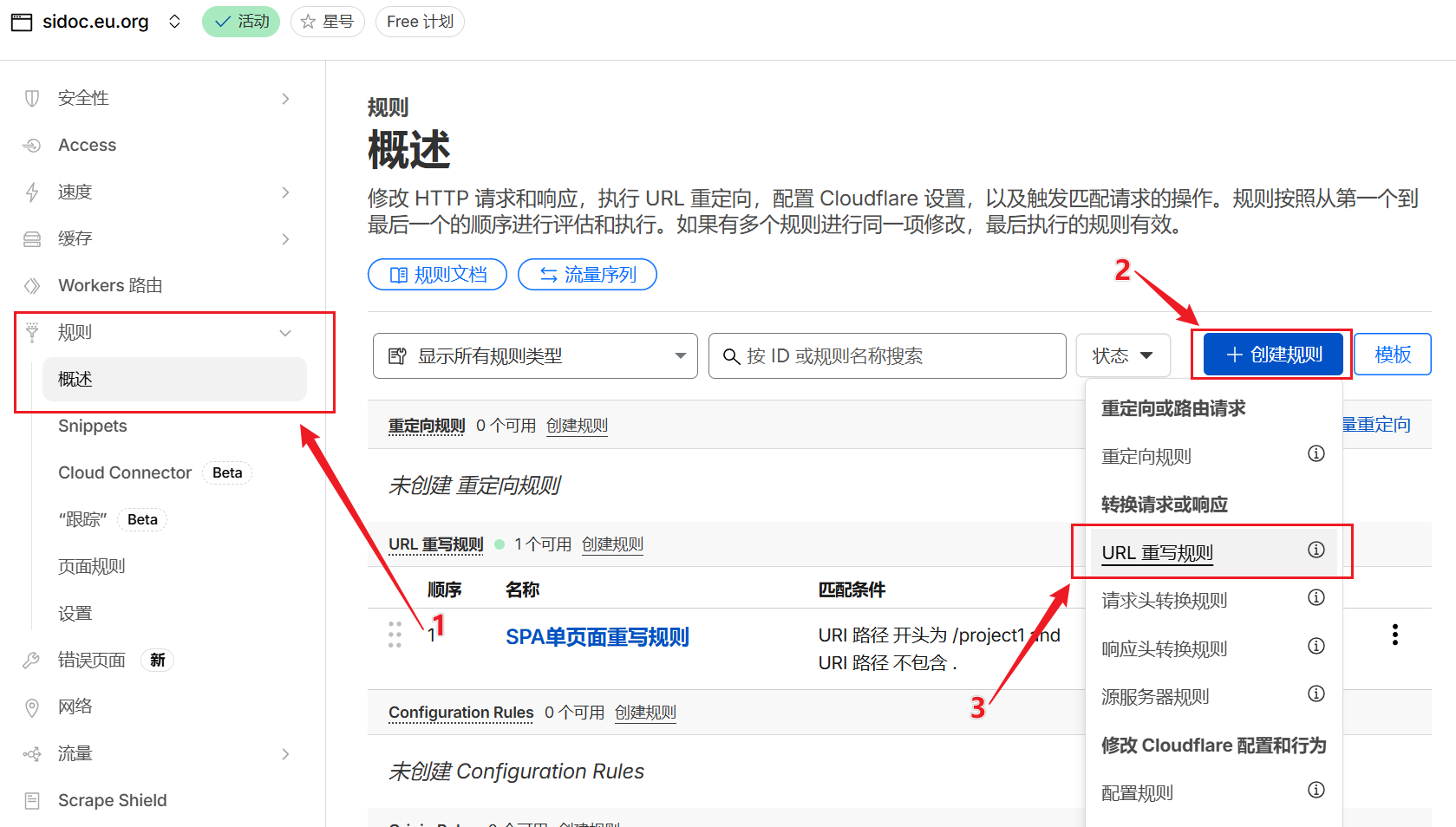Screen dimensions: 1456x827
Task: Click the 创建规则 blue button
Action: click(1273, 355)
